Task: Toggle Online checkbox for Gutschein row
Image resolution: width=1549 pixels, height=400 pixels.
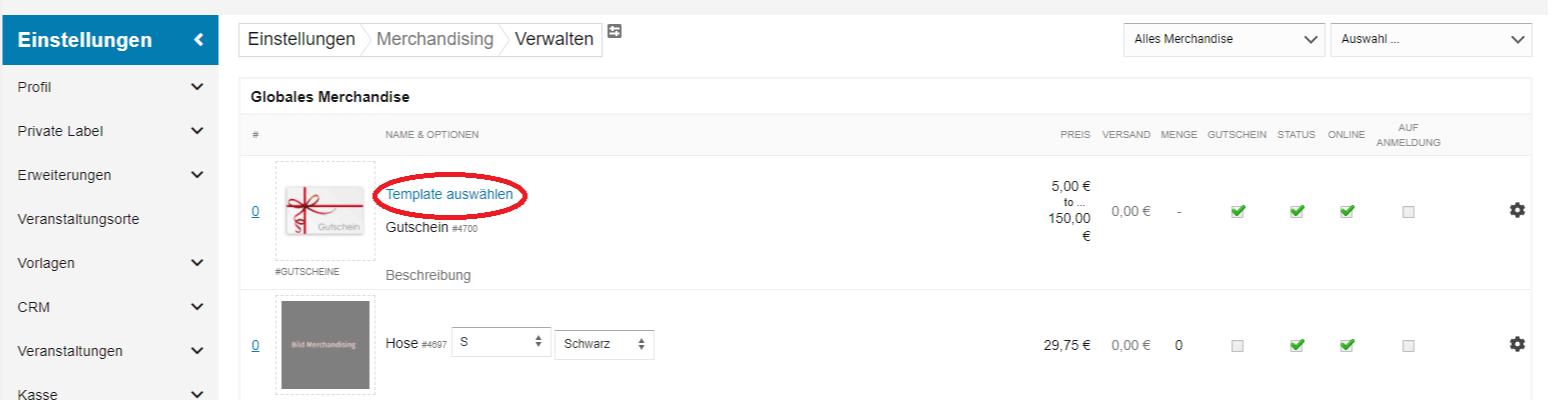Action: point(1347,211)
